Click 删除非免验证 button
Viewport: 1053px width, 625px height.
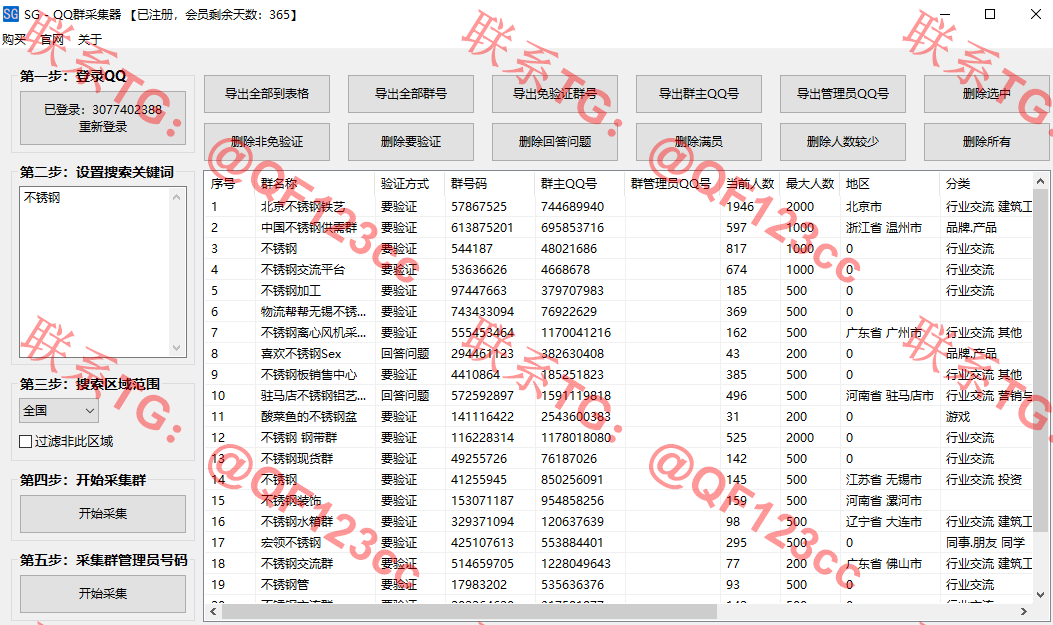coord(267,142)
